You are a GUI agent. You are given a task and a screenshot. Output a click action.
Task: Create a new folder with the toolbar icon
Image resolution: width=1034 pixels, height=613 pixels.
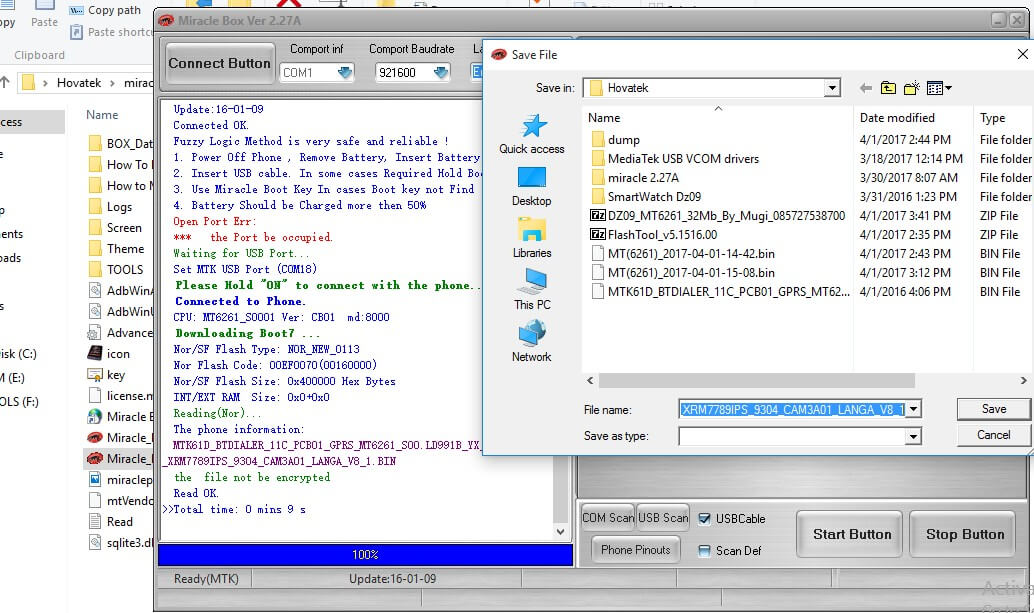tap(911, 87)
